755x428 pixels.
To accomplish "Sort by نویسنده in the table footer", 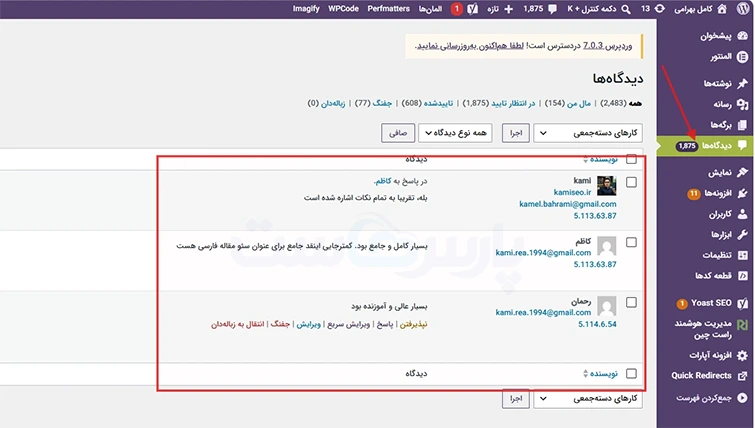I will 603,374.
